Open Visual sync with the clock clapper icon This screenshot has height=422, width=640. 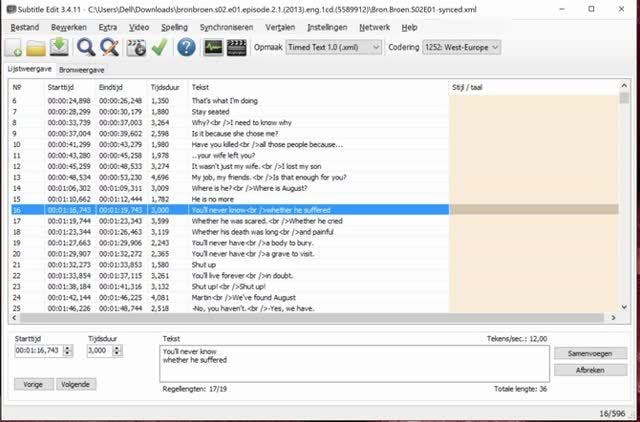136,47
